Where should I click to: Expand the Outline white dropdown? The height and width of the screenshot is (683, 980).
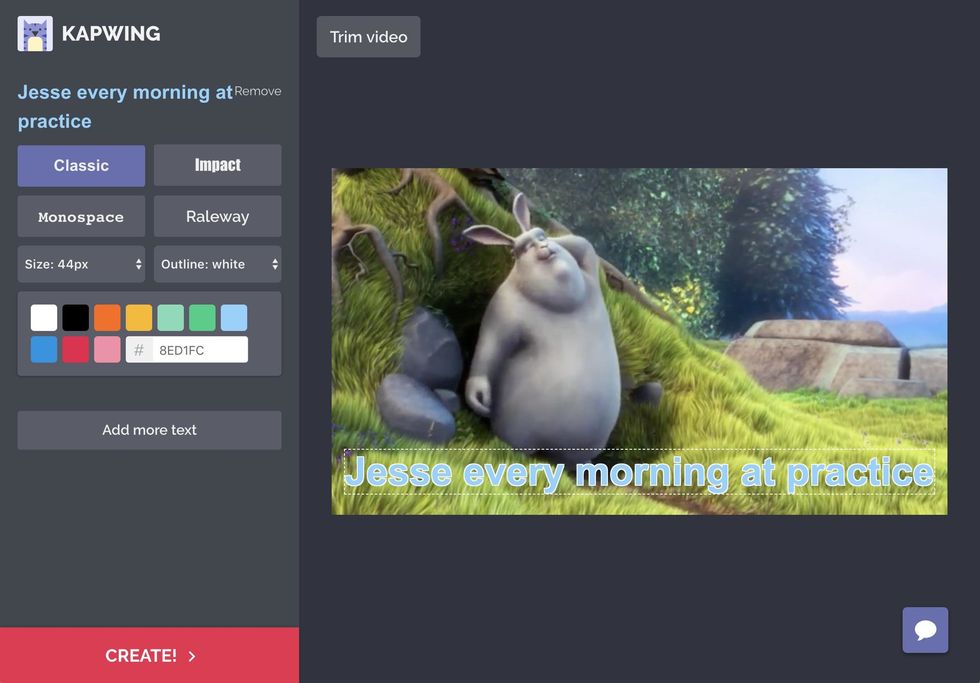(217, 264)
